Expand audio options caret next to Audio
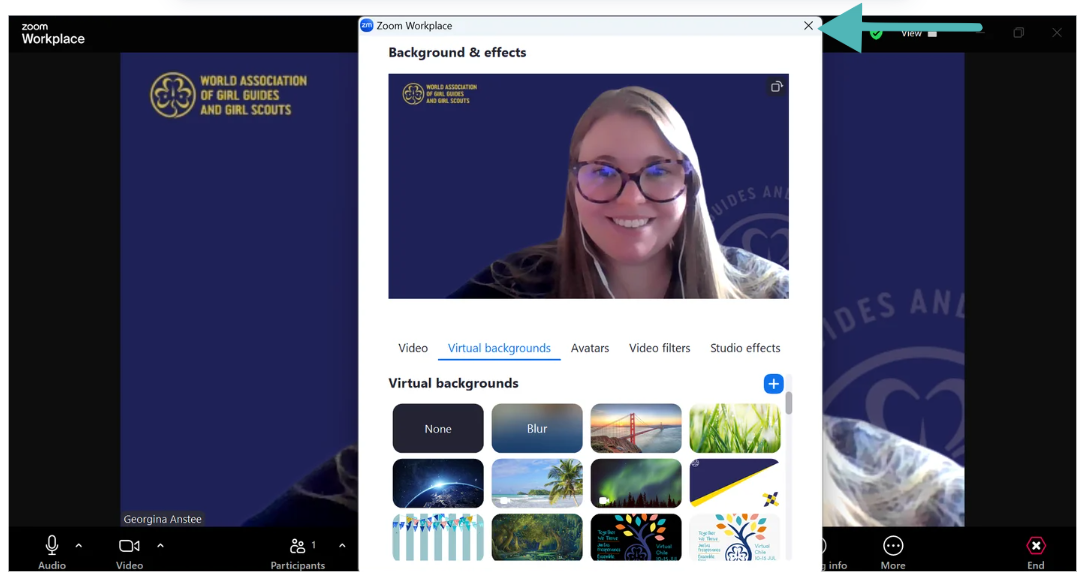 [78, 546]
